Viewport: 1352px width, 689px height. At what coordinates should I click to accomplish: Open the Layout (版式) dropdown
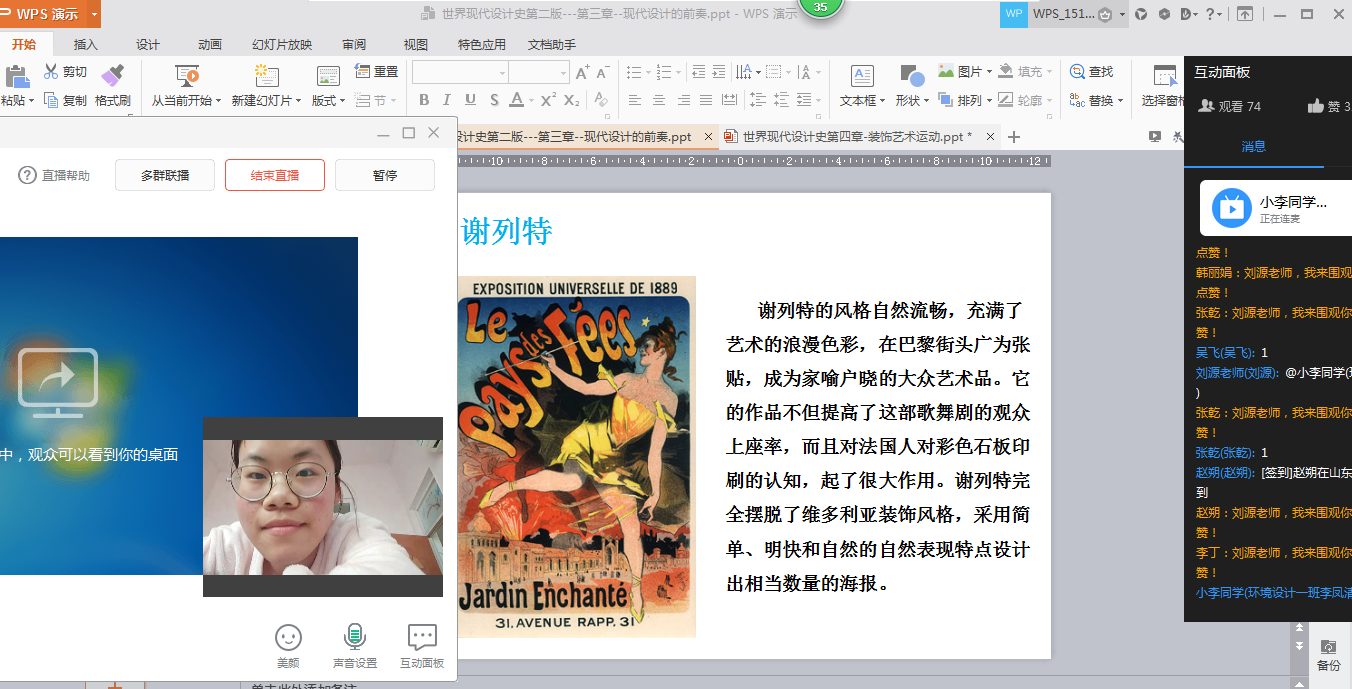(x=342, y=101)
